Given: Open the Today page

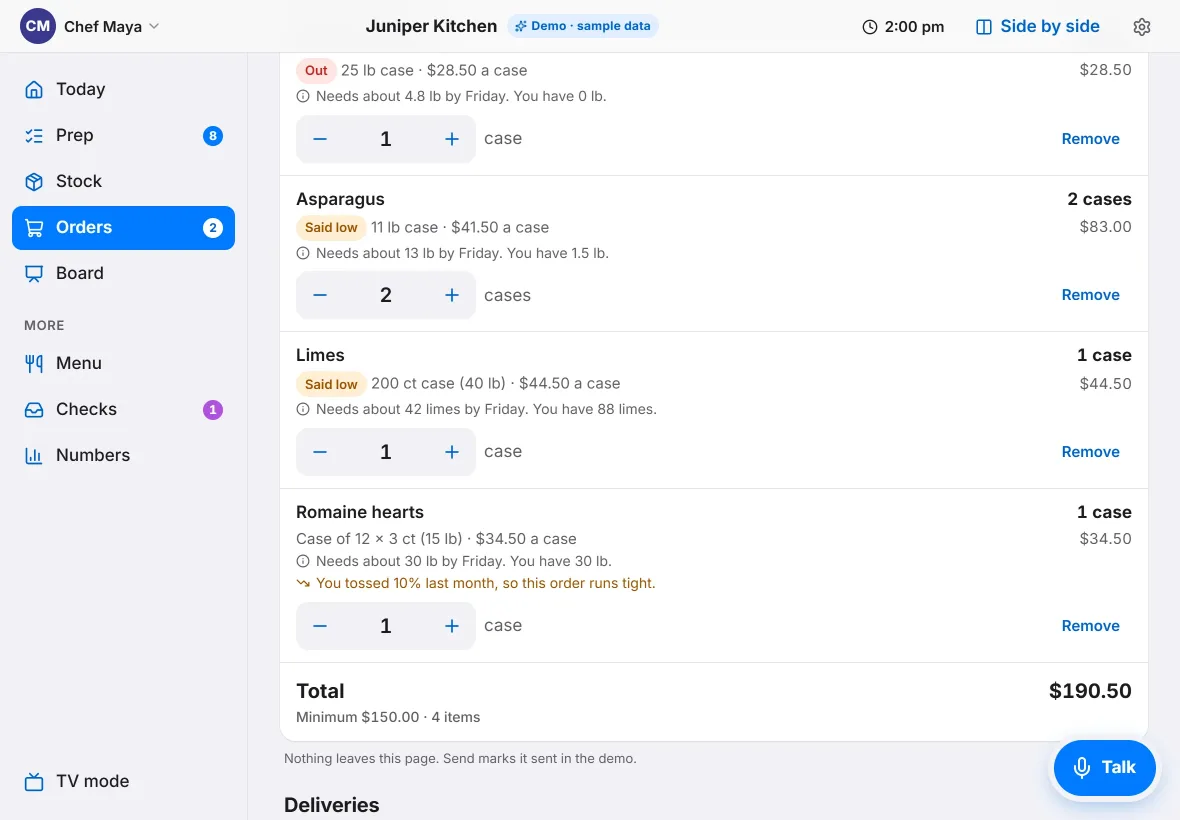Looking at the screenshot, I should [123, 90].
